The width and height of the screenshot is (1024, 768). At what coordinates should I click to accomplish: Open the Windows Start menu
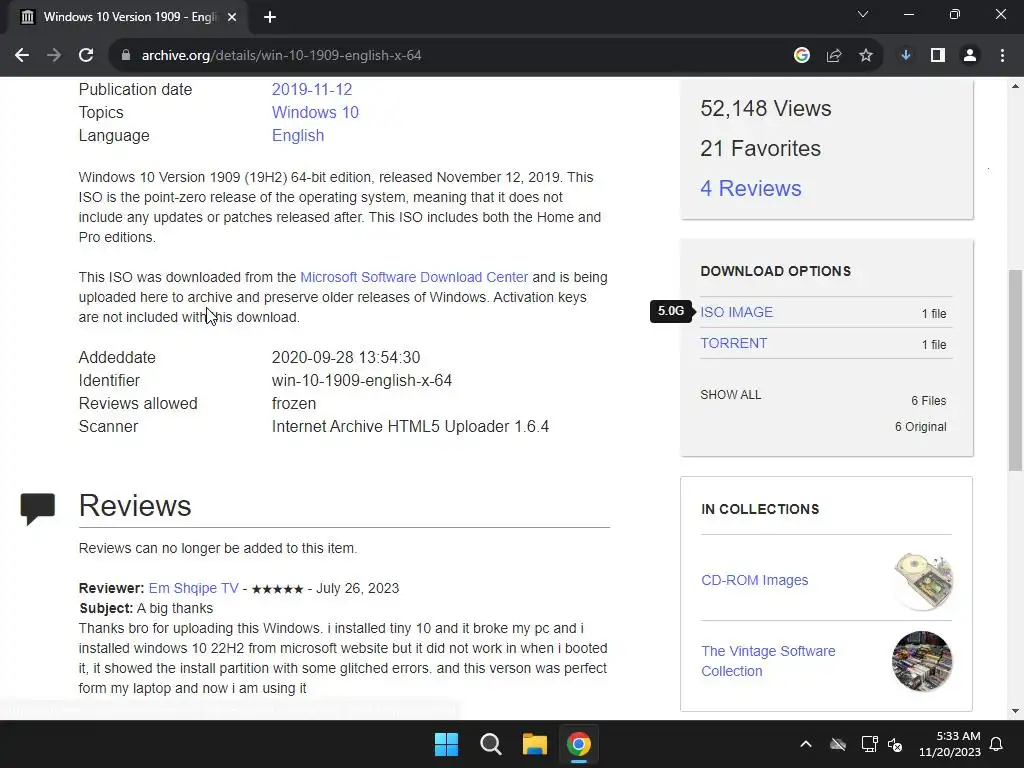[x=447, y=744]
